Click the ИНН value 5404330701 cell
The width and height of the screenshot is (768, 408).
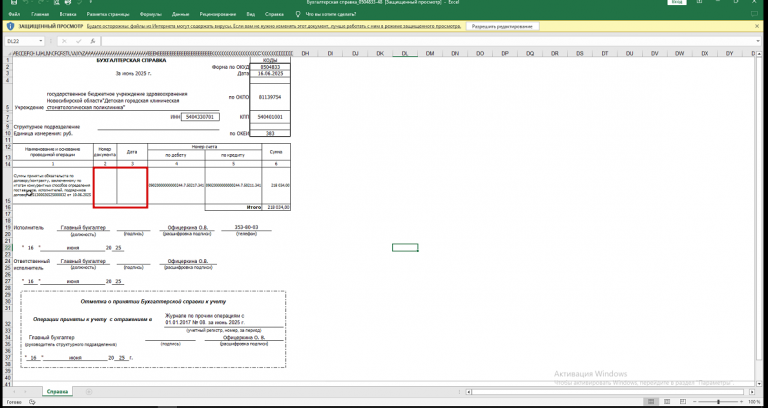[200, 117]
